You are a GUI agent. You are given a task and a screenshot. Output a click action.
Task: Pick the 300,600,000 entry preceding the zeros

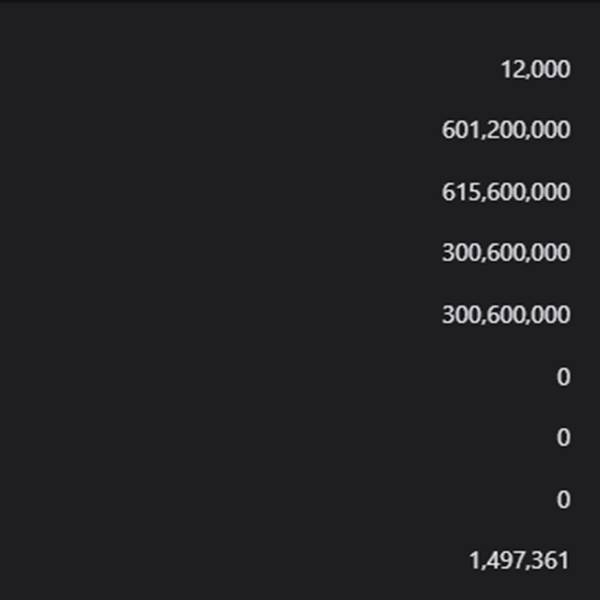click(x=506, y=315)
